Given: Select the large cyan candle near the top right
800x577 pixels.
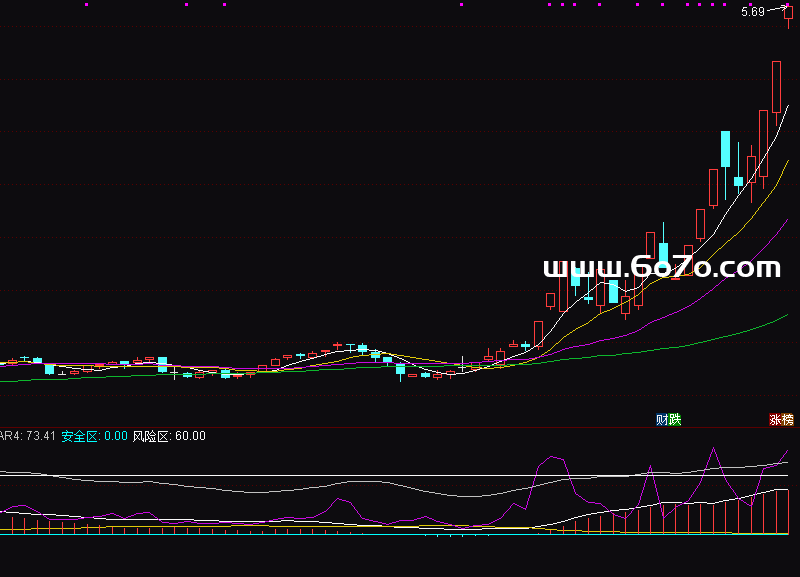Looking at the screenshot, I should (725, 149).
